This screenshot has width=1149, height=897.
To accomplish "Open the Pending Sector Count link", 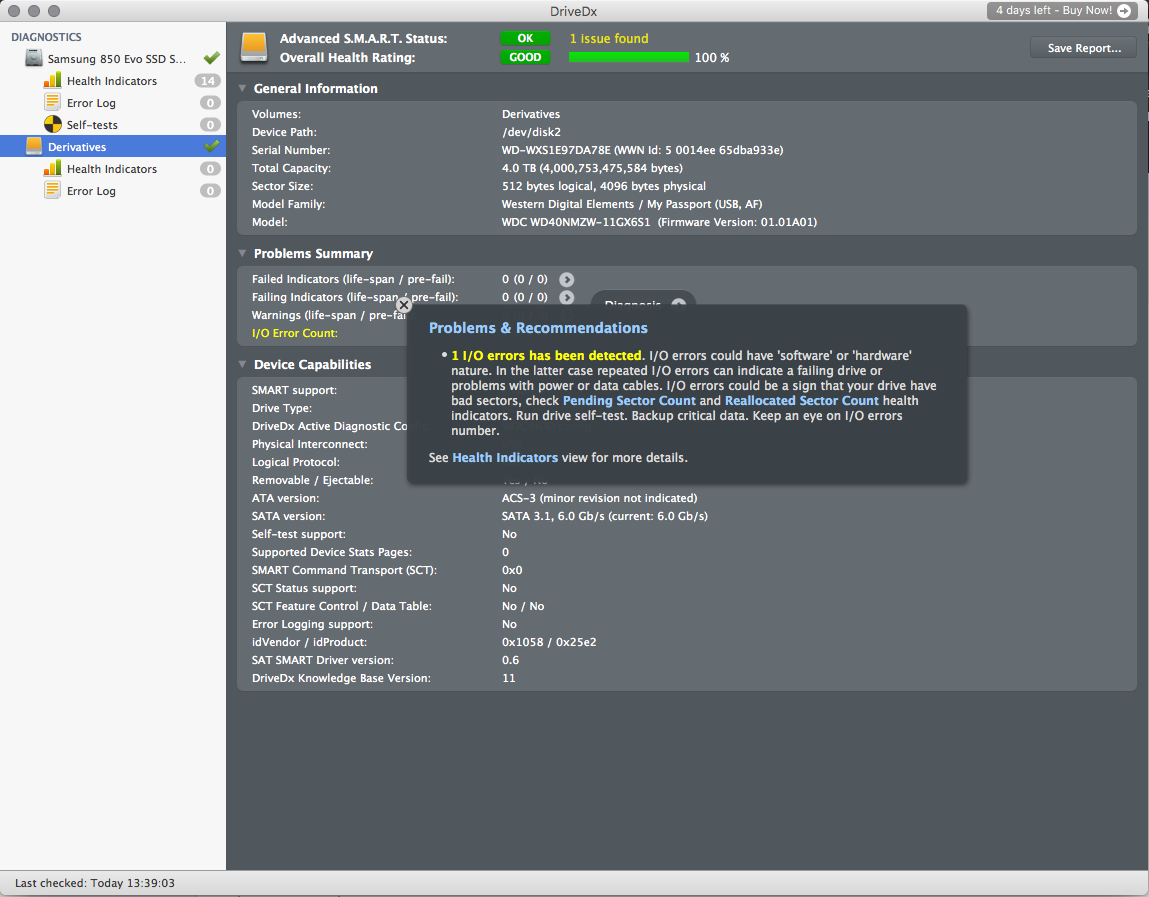I will pyautogui.click(x=629, y=401).
